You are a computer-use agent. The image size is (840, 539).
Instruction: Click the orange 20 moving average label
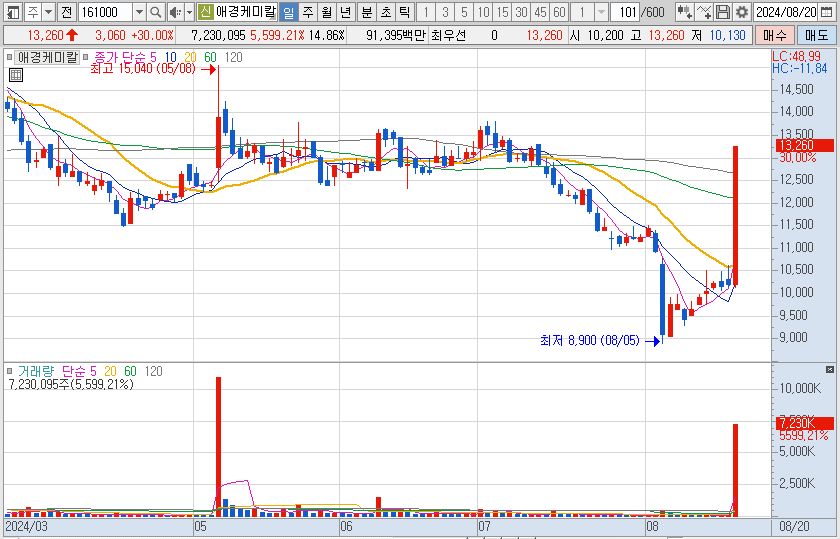tap(190, 57)
